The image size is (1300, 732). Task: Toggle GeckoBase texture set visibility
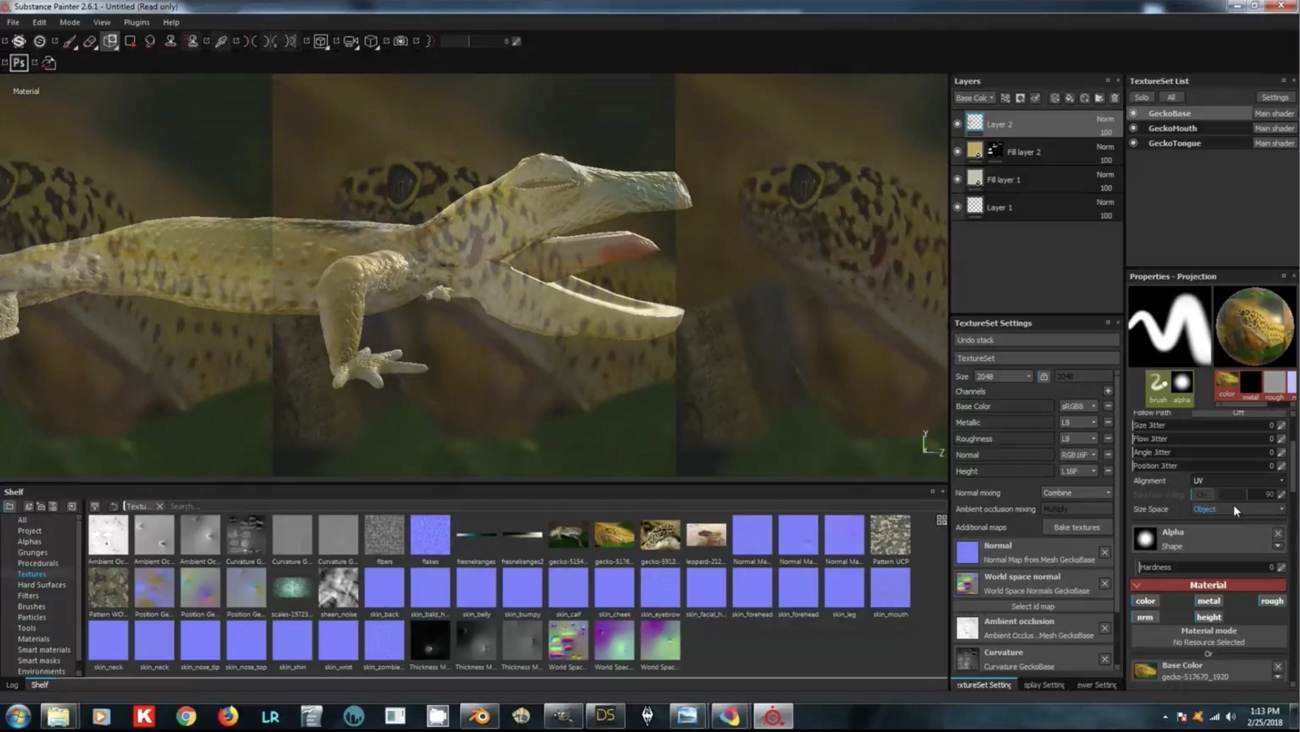pyautogui.click(x=1134, y=113)
